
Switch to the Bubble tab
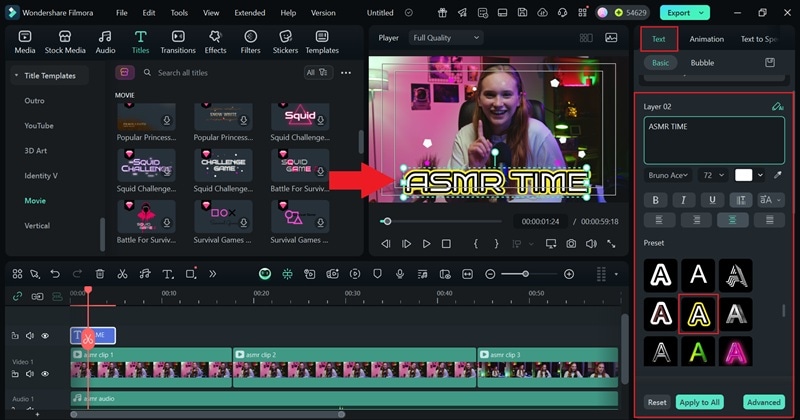pyautogui.click(x=703, y=63)
